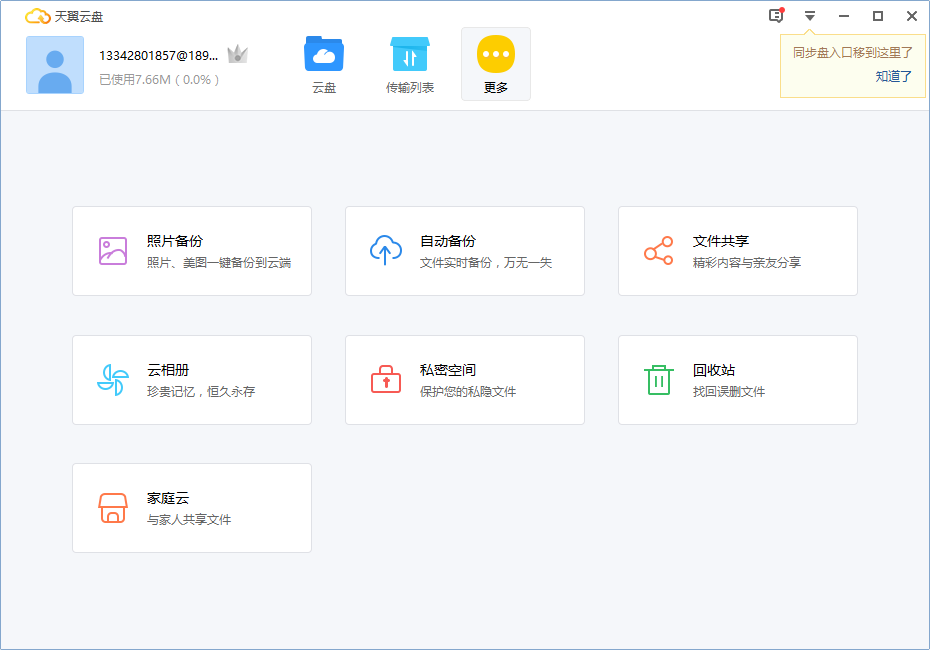Image resolution: width=930 pixels, height=650 pixels.
Task: Open the 传输列表 transfer list
Action: click(409, 63)
